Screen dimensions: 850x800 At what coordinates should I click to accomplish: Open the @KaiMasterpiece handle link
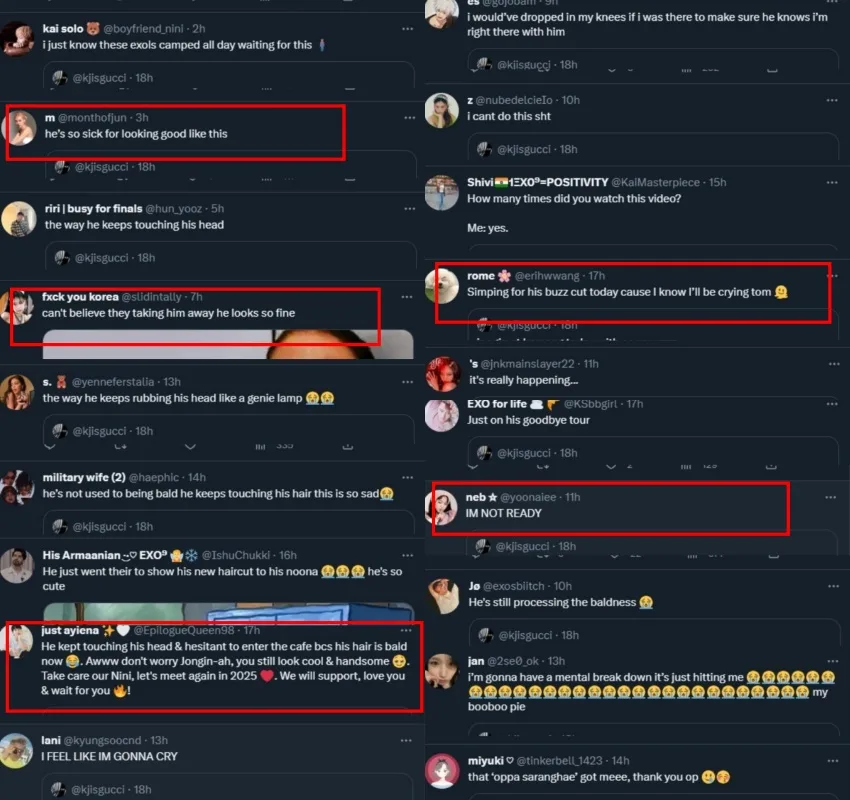coord(655,183)
